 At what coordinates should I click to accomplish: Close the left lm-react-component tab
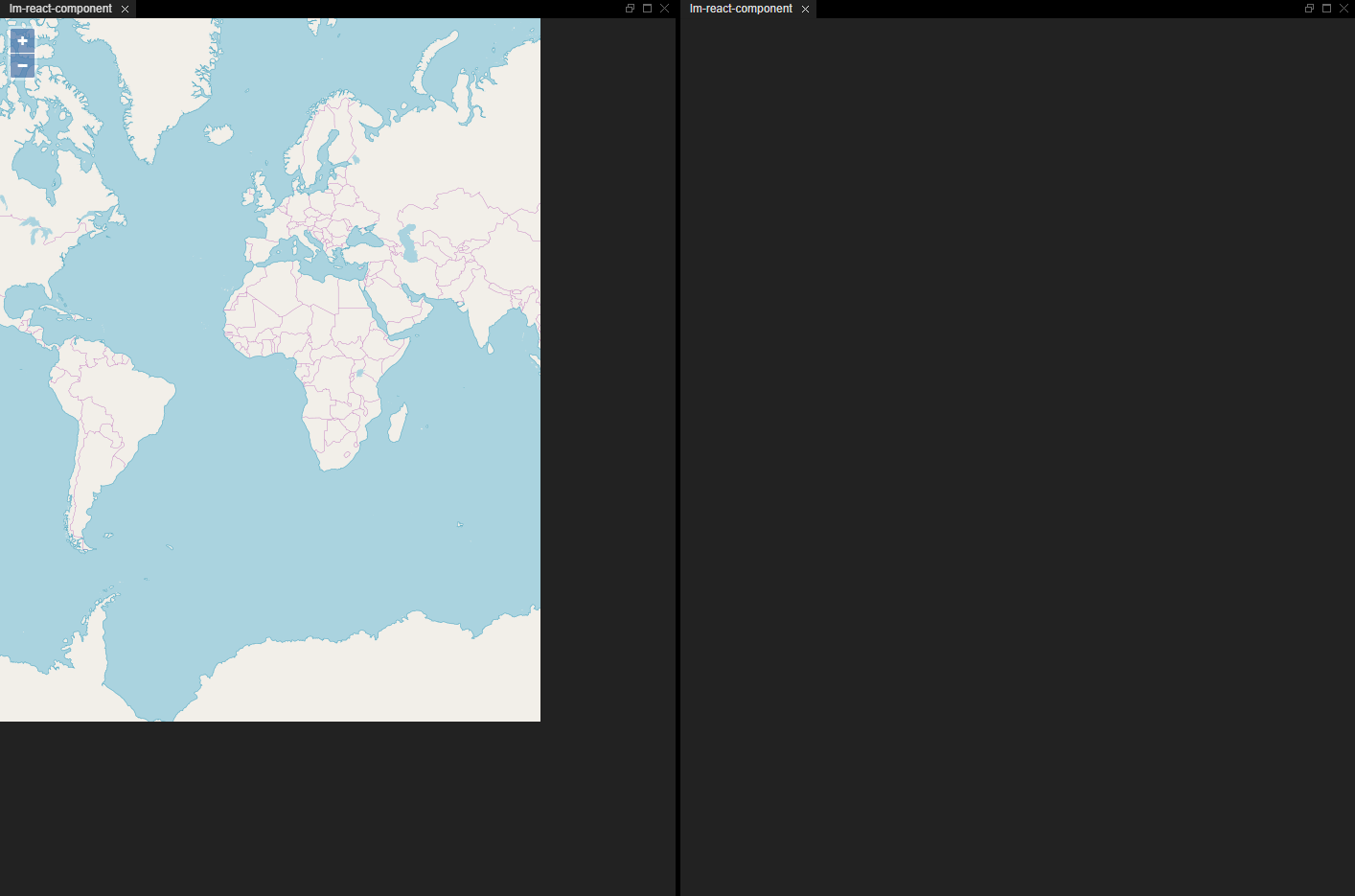click(125, 9)
